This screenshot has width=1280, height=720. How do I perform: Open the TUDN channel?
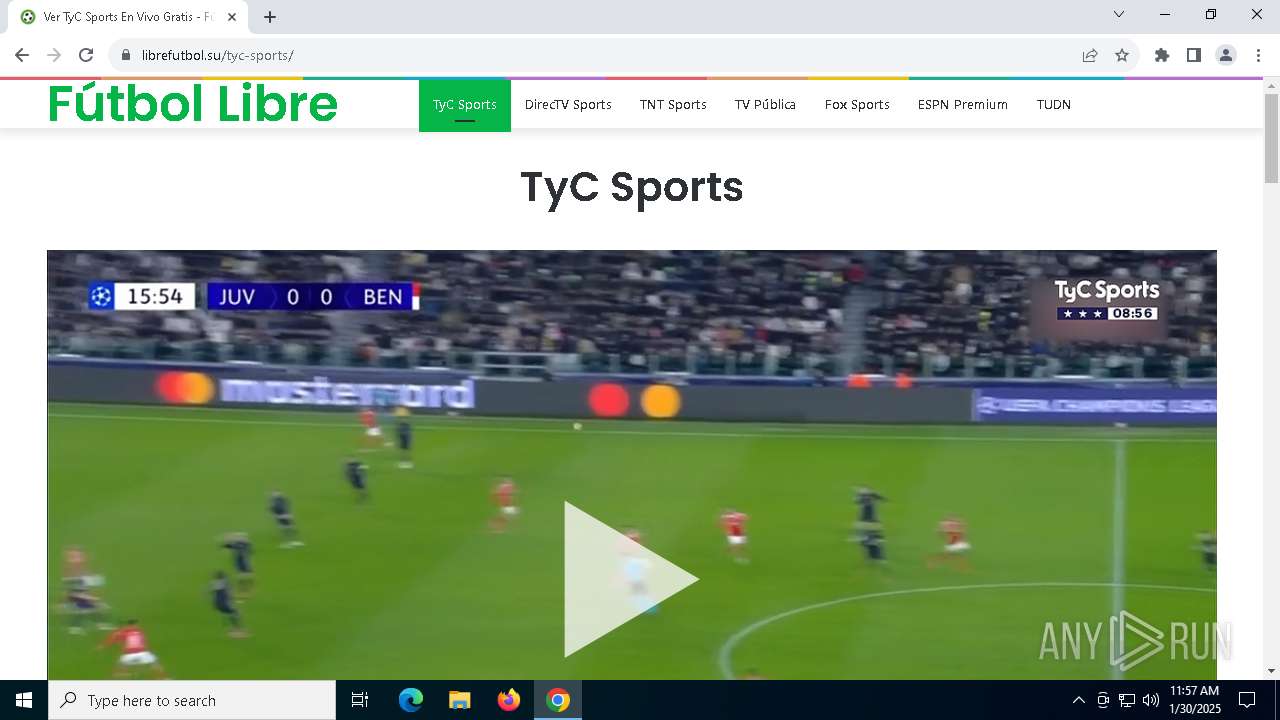(1054, 105)
